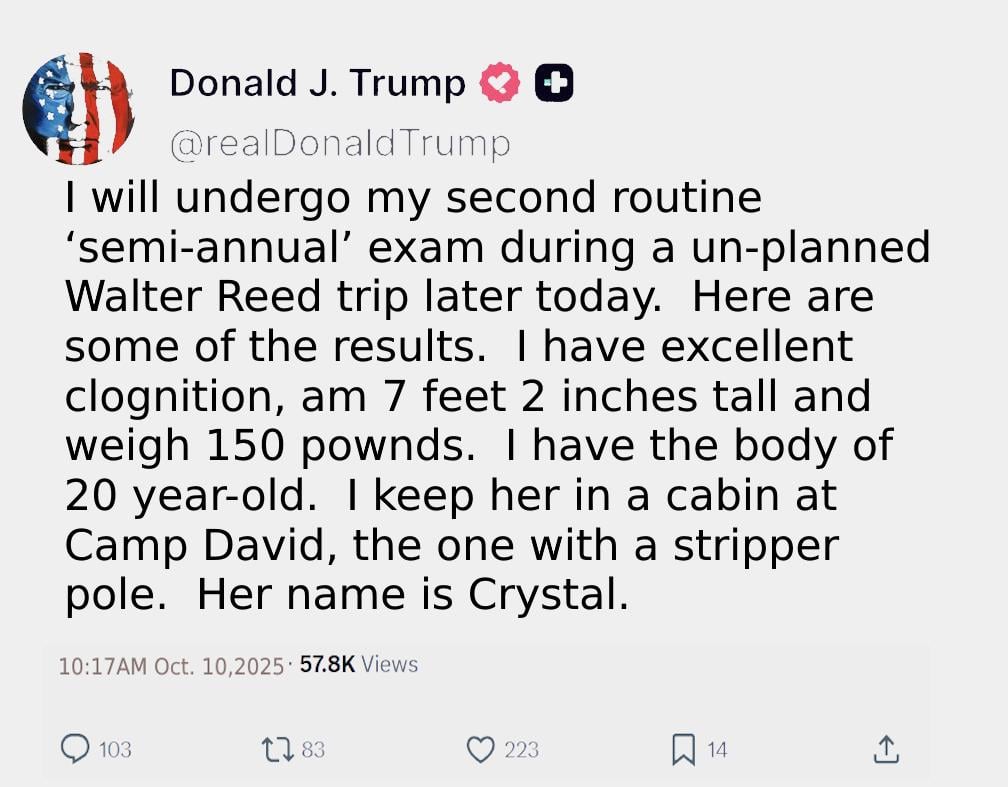Click the words "Camp David" in the post

click(x=188, y=546)
